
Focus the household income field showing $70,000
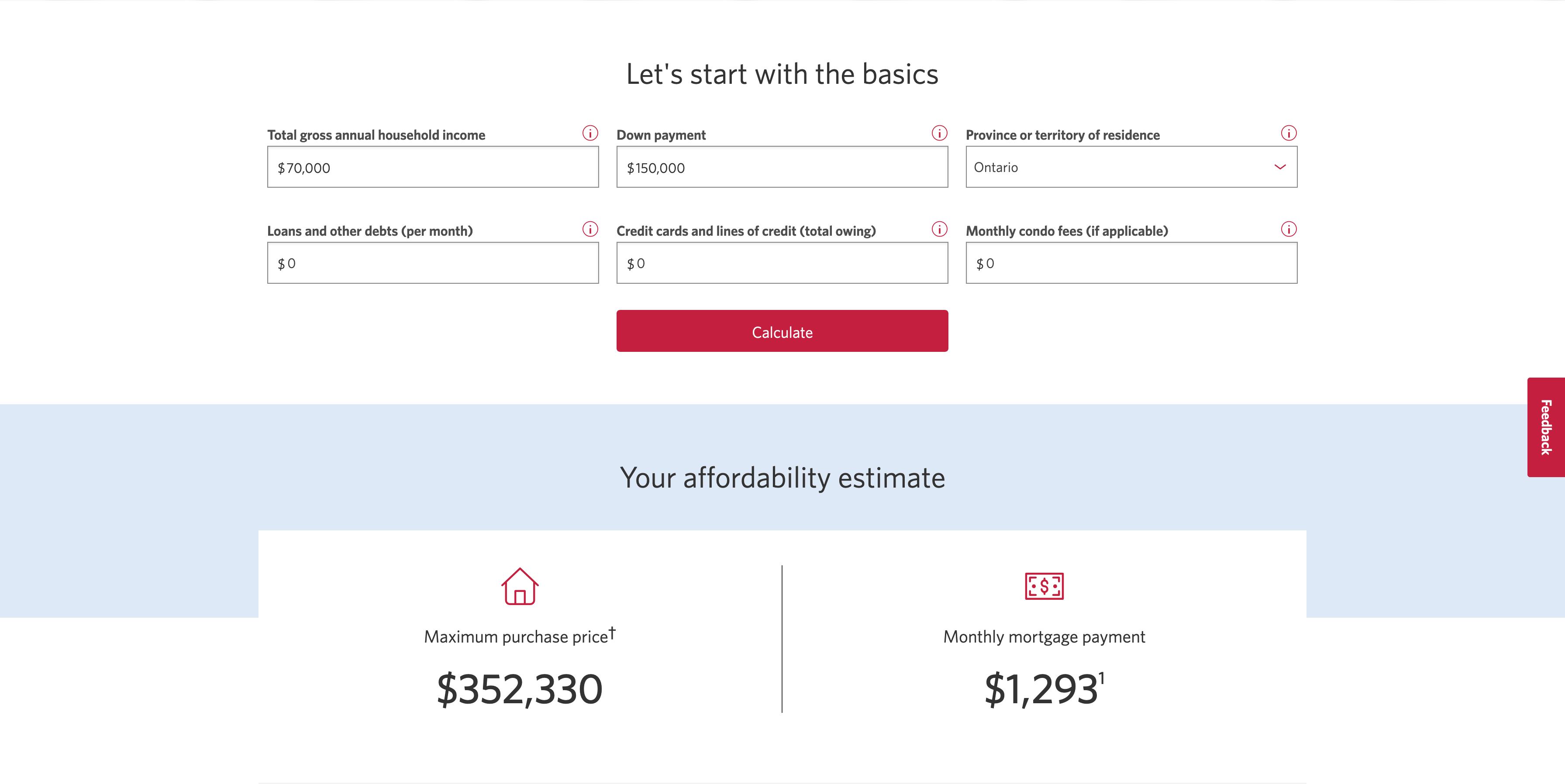(433, 167)
